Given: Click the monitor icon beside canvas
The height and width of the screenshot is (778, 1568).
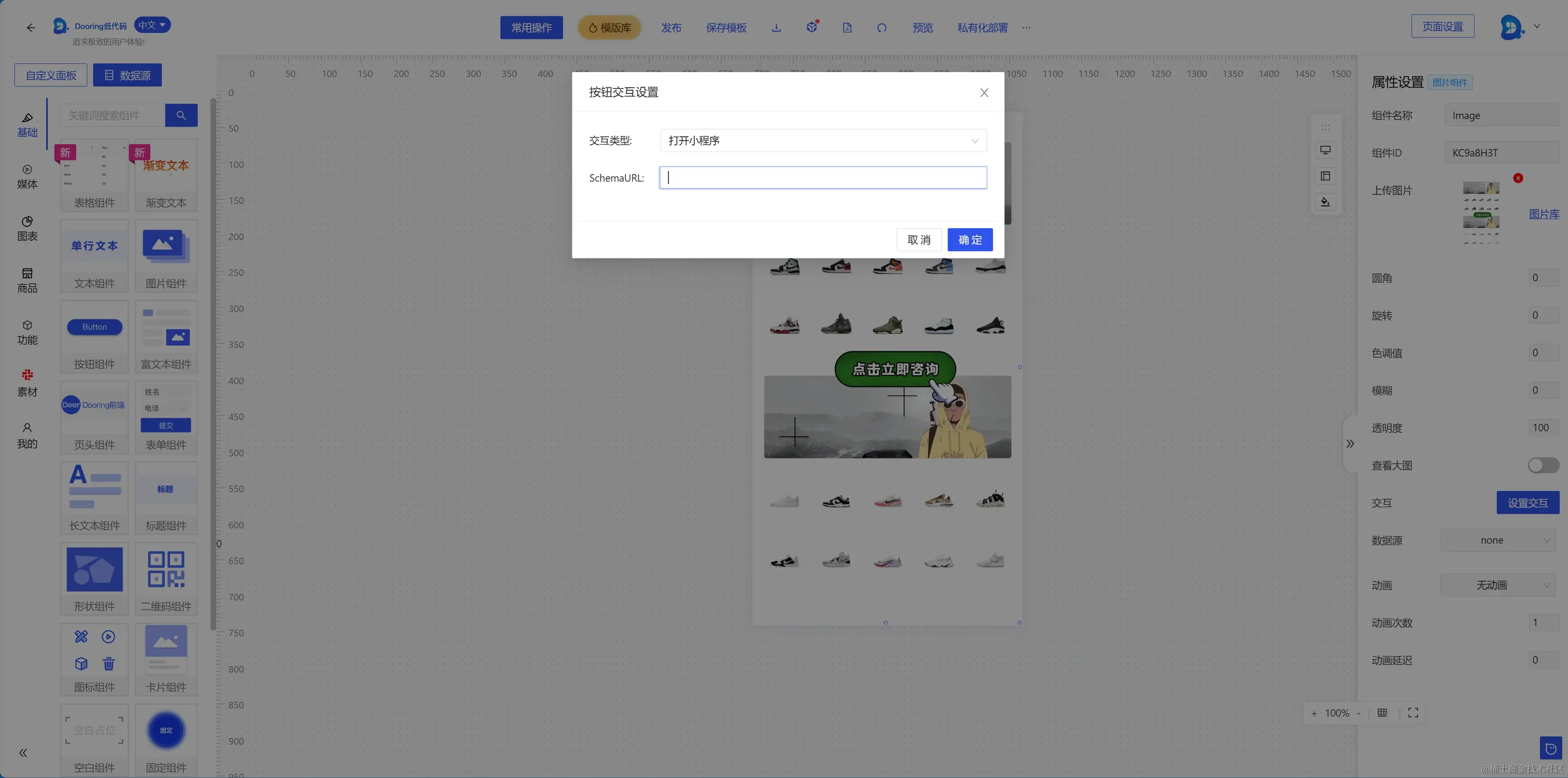Looking at the screenshot, I should click(x=1325, y=150).
